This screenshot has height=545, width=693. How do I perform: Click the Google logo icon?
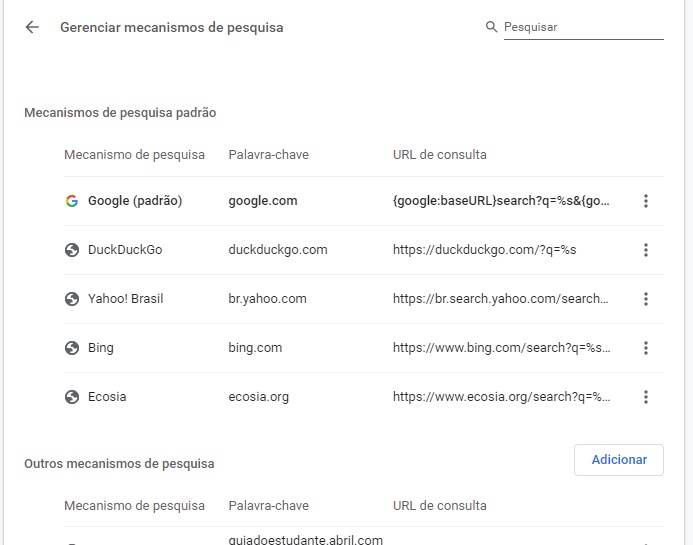click(72, 201)
